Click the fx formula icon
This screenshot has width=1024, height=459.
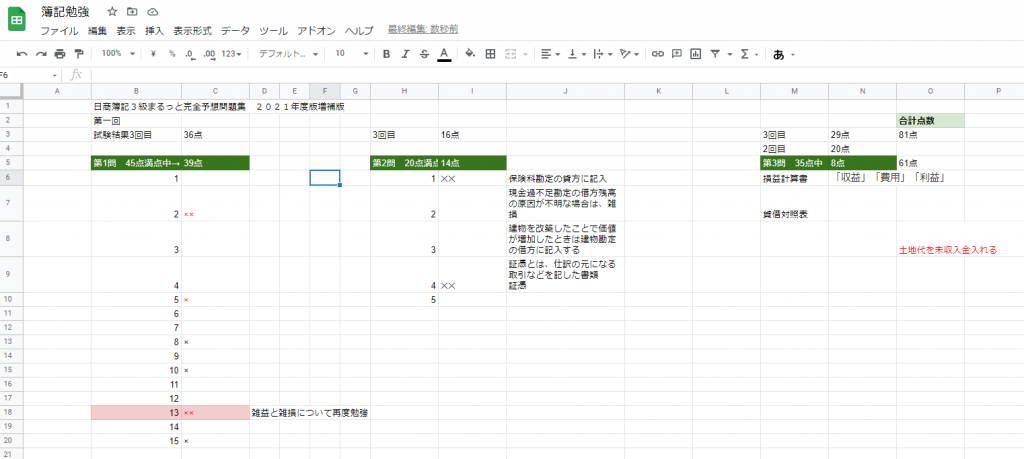tap(76, 74)
